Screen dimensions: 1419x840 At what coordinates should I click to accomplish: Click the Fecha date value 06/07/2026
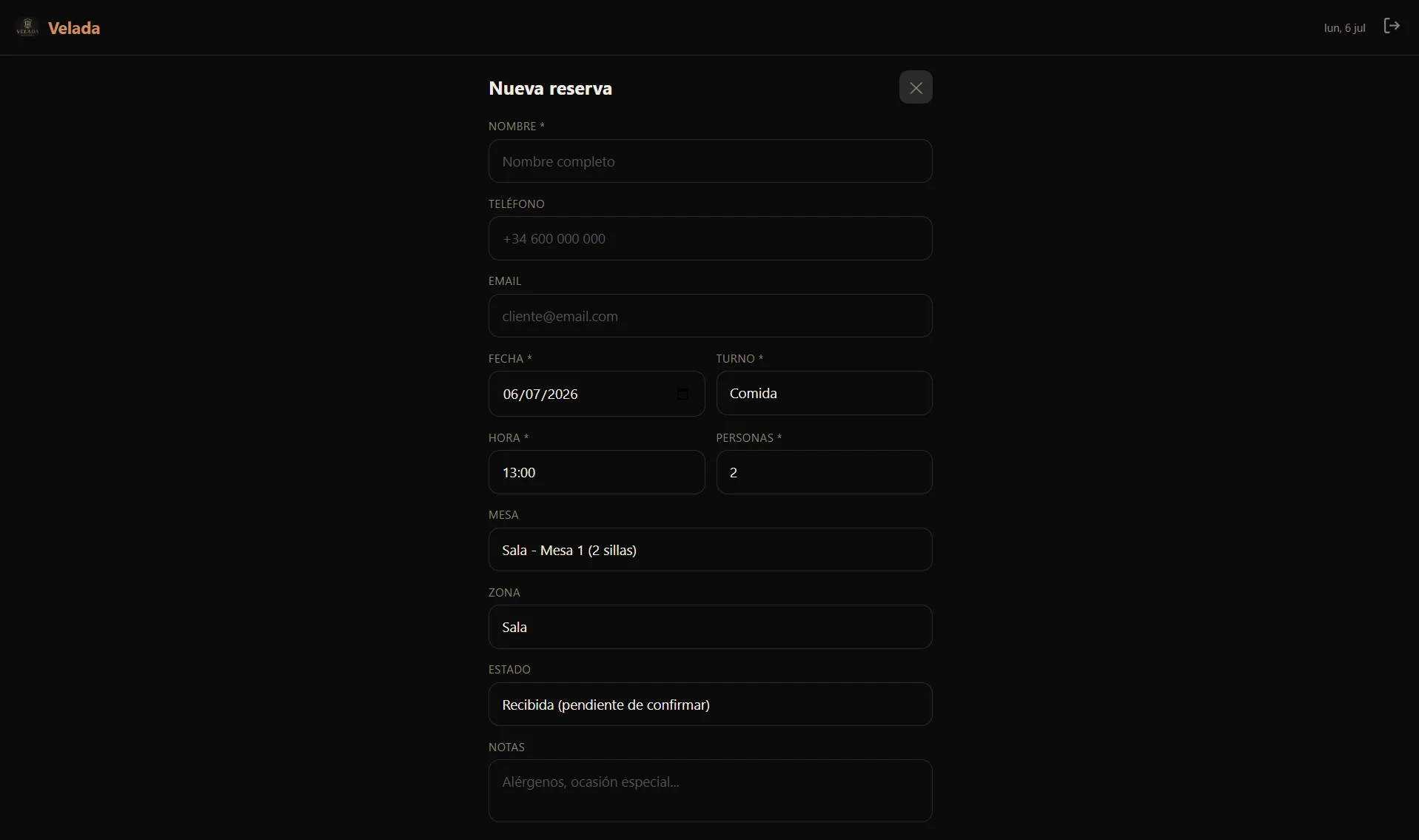(x=540, y=394)
